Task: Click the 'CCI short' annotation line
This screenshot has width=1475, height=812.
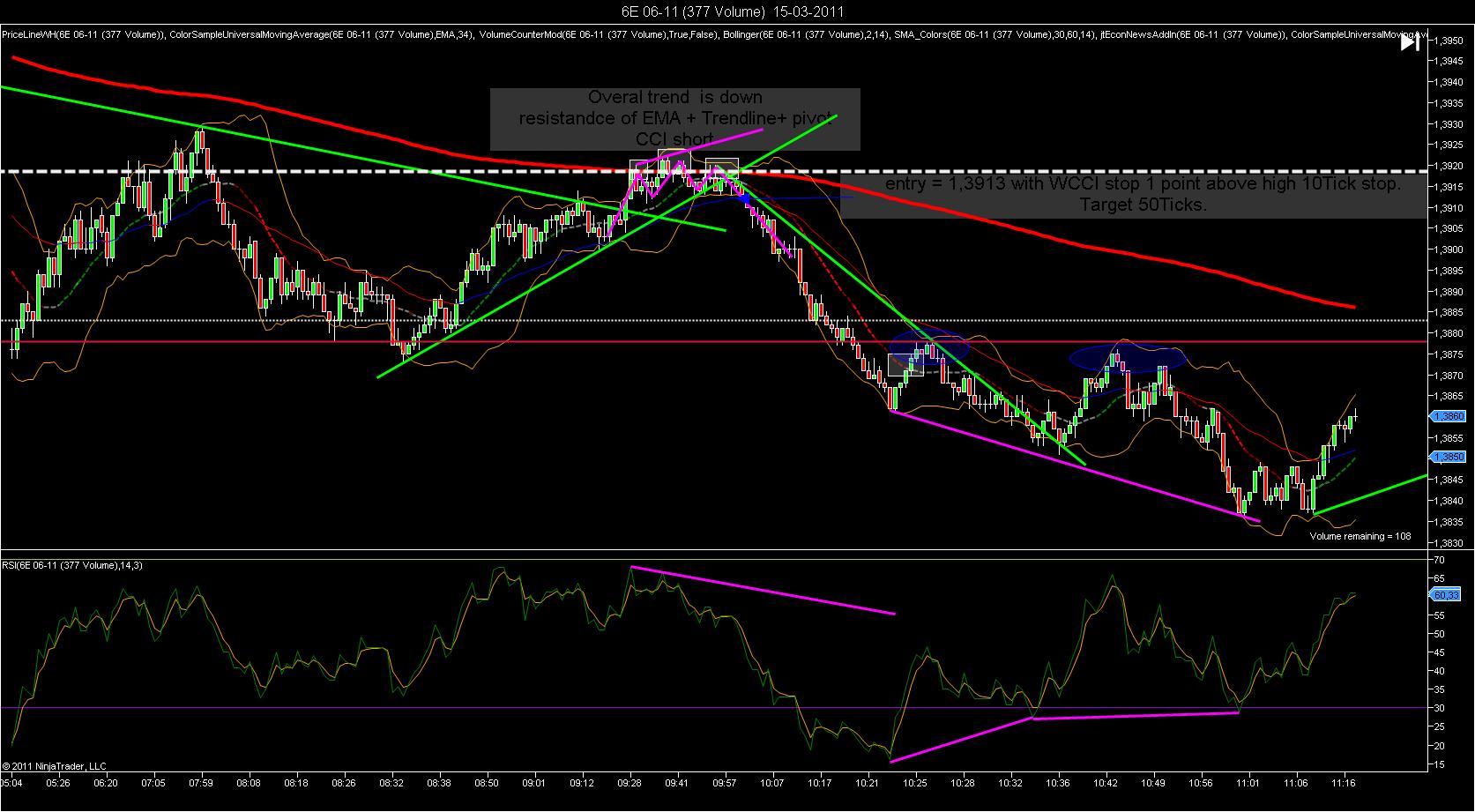Action: click(674, 139)
